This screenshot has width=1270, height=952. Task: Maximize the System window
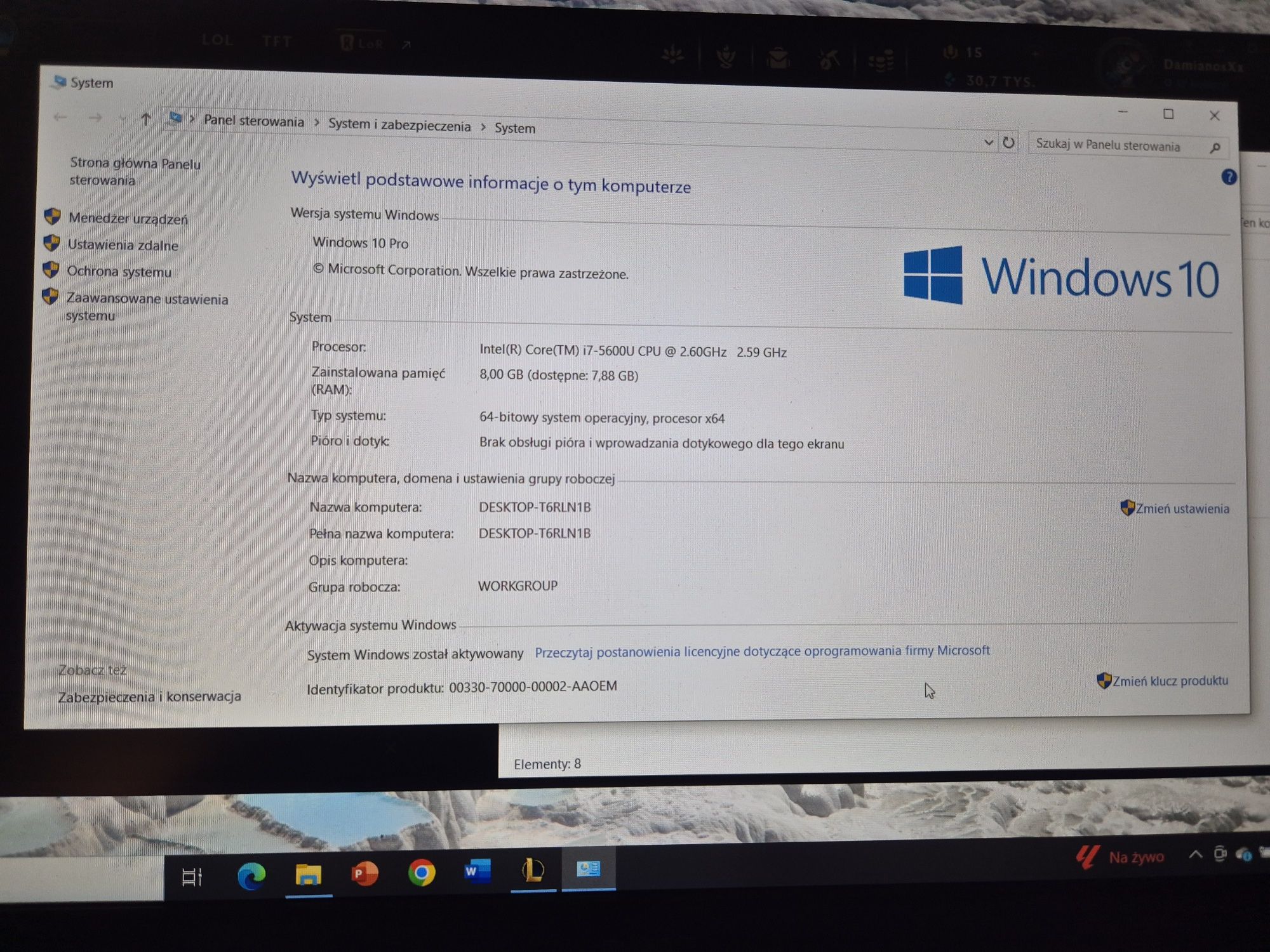coord(1168,114)
